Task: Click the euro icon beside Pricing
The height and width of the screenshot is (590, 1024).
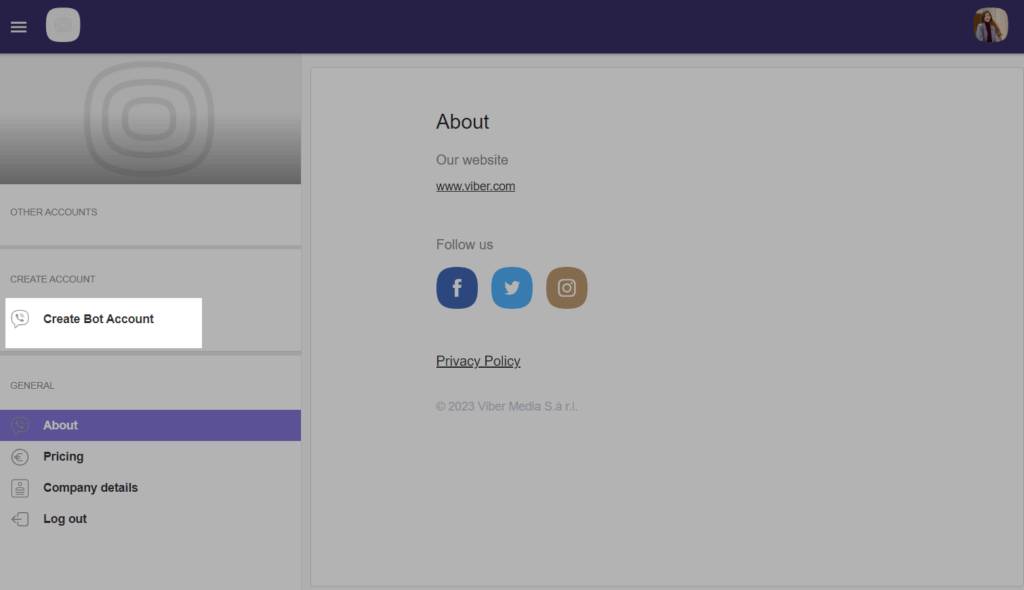Action: 20,457
